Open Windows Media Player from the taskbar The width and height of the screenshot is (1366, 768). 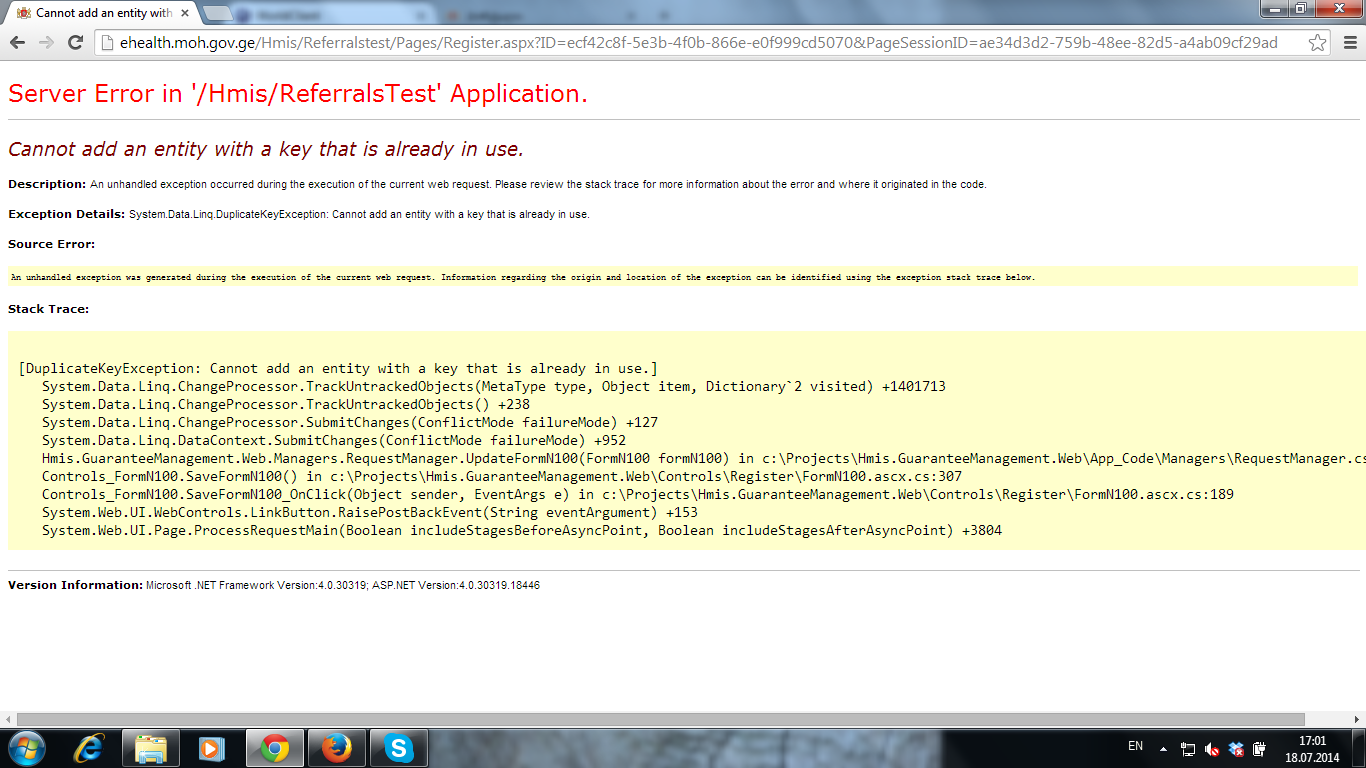click(x=211, y=748)
